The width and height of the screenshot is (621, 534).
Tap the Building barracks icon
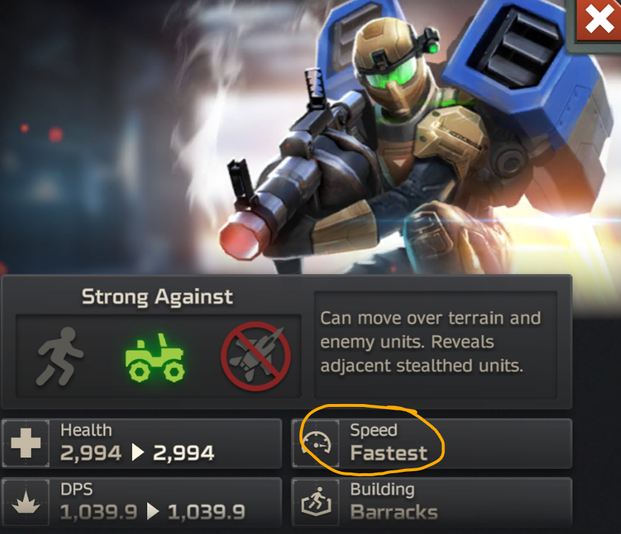click(316, 502)
